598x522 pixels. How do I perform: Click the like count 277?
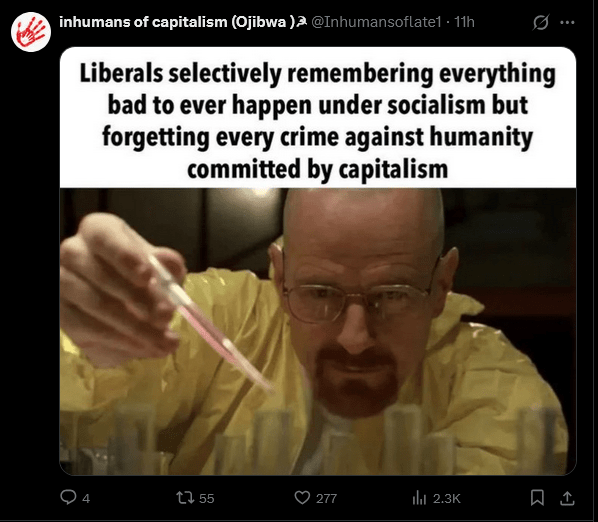pos(326,498)
